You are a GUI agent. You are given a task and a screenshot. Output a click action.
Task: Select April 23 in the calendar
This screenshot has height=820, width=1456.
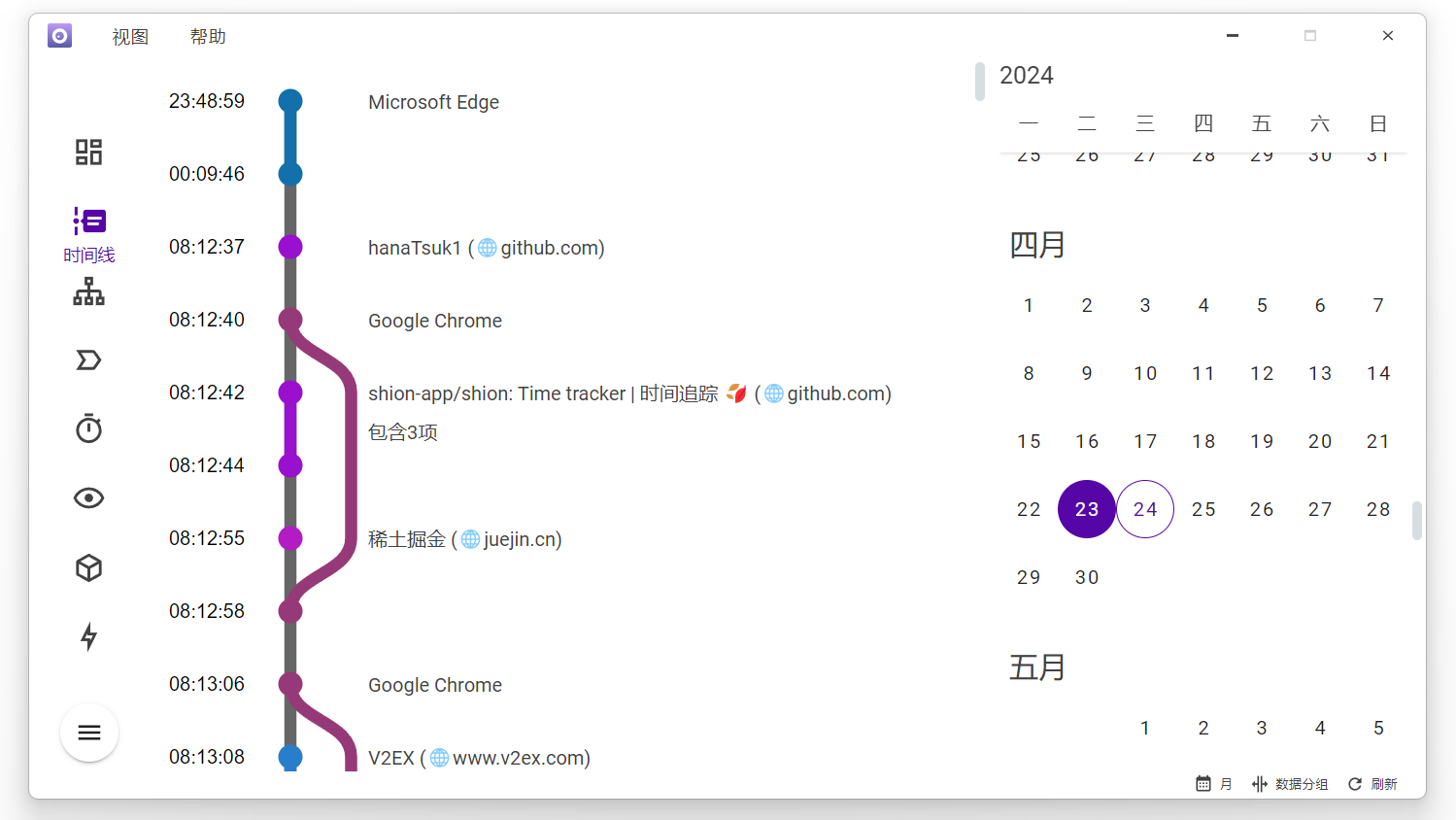point(1087,509)
